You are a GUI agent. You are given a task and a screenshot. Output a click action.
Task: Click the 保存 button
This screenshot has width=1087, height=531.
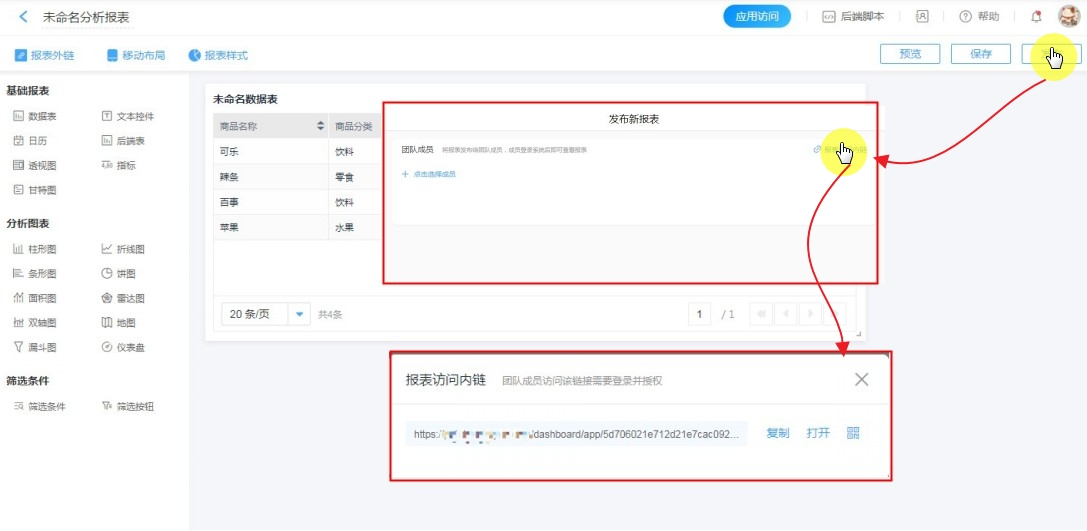tap(980, 54)
